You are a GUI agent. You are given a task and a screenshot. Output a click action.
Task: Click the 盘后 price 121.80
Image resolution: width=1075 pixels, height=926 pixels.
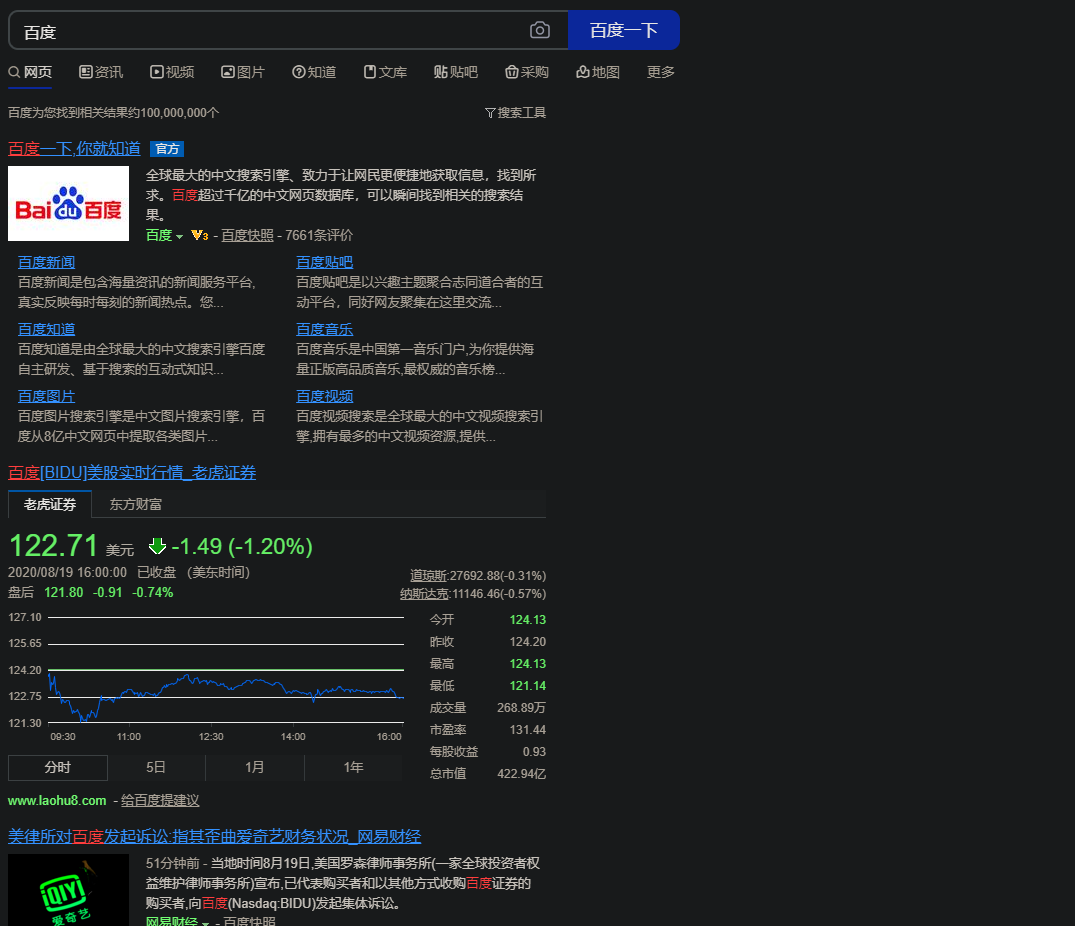coord(64,592)
